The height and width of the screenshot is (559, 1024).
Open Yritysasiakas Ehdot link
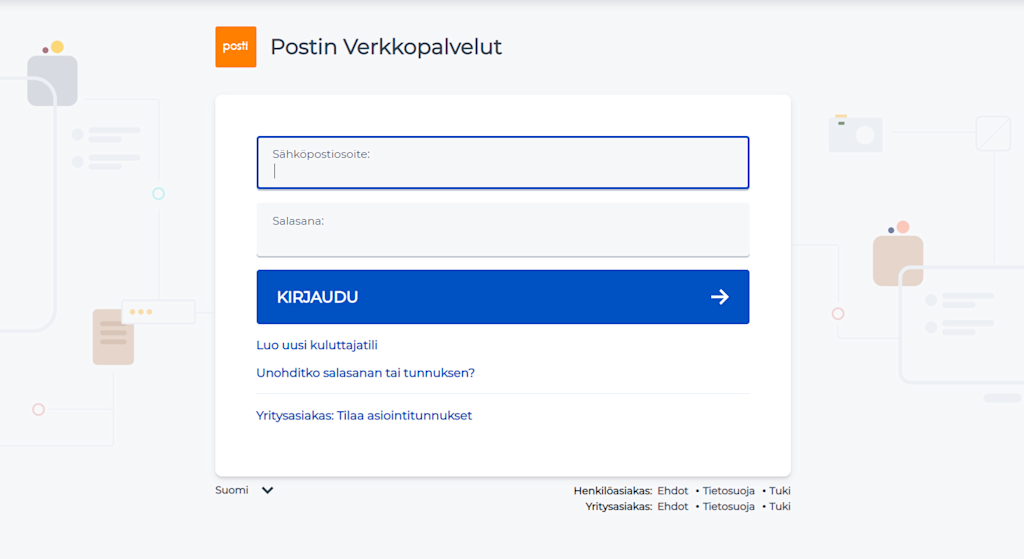(x=673, y=506)
